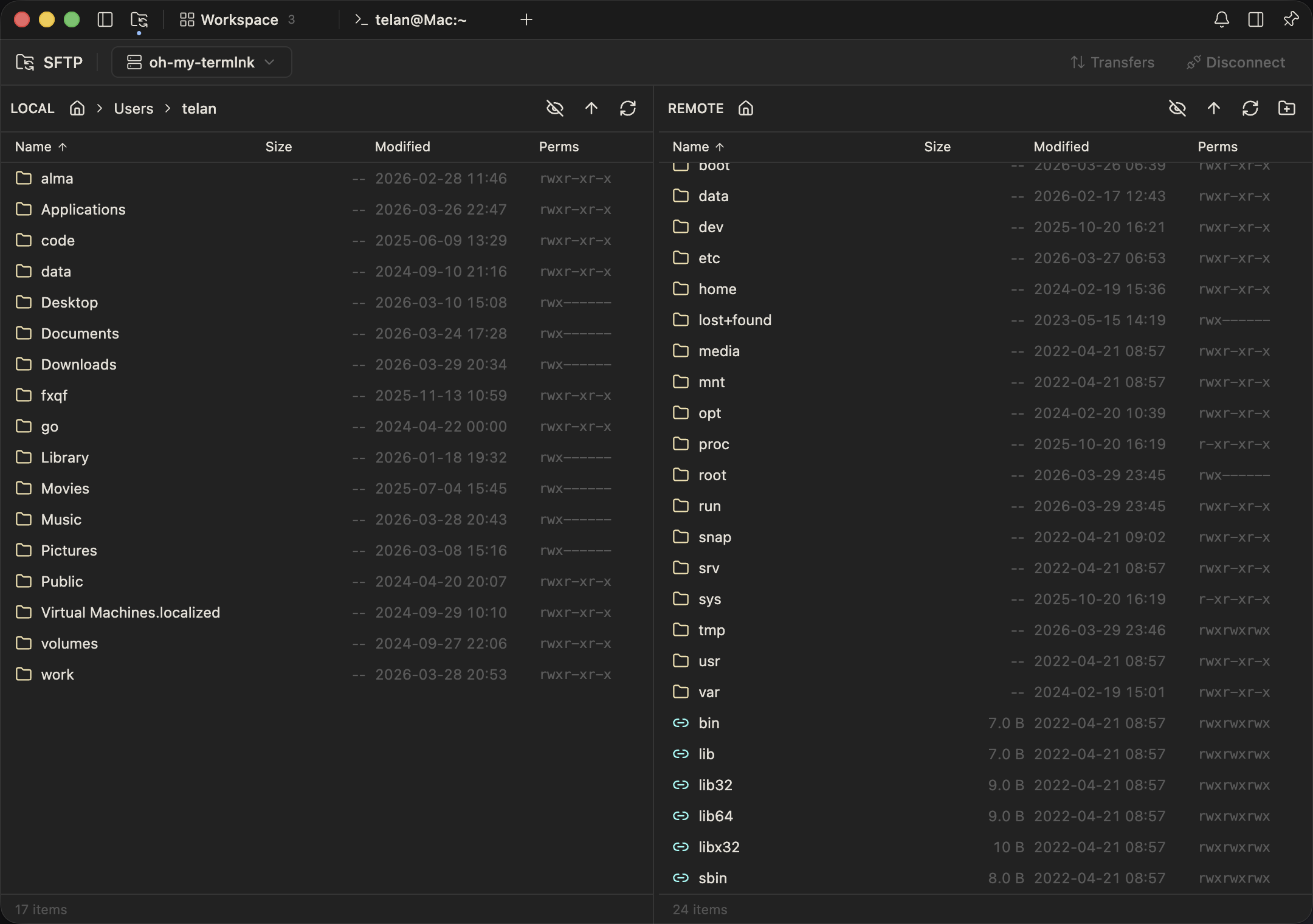
Task: Sort local files by Perms column
Action: 559,147
